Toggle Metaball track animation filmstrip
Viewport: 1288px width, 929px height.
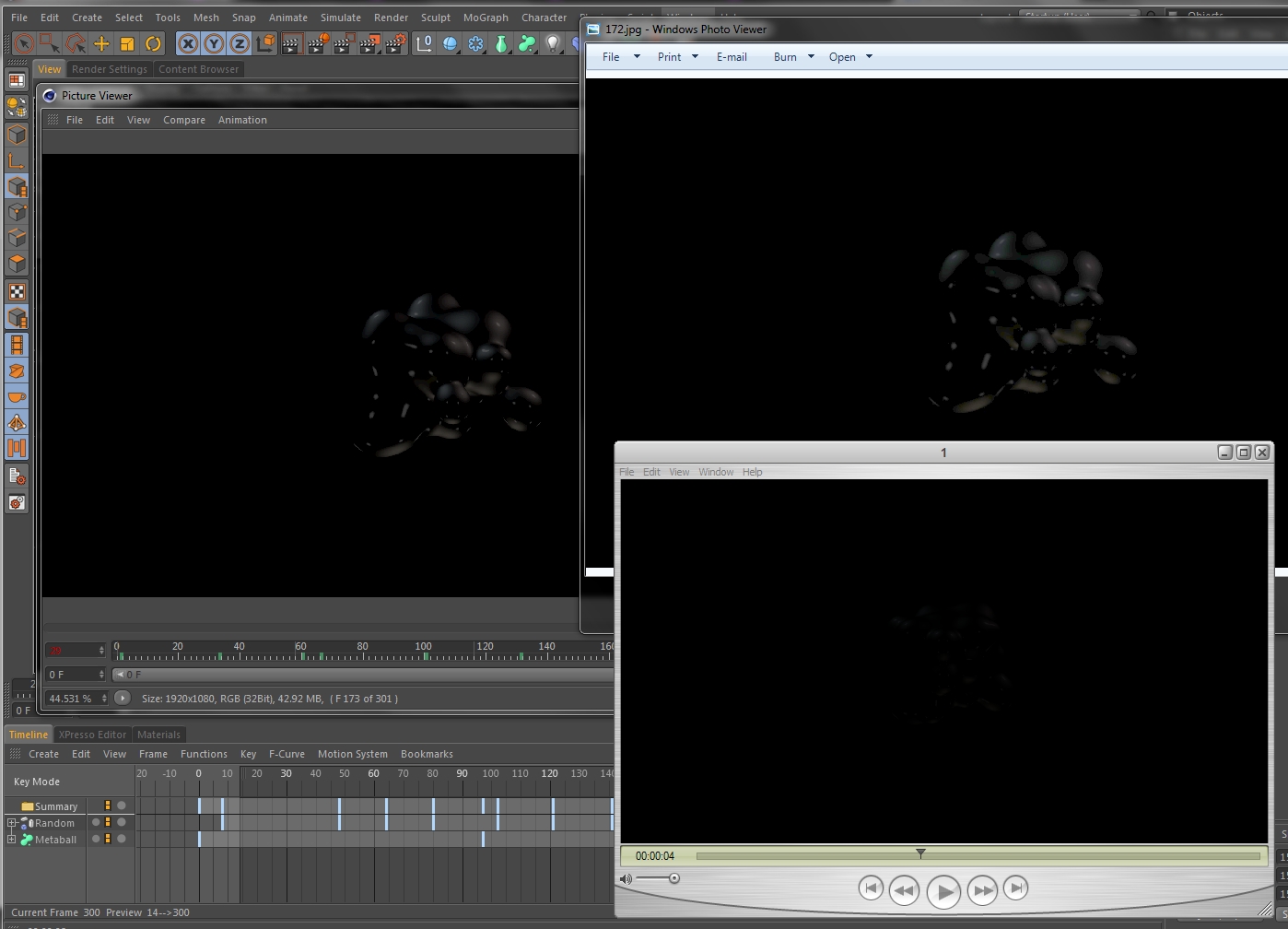pyautogui.click(x=108, y=839)
